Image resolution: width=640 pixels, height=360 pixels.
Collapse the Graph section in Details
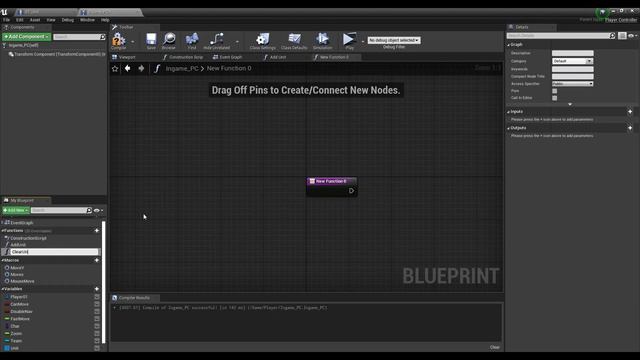[x=509, y=45]
